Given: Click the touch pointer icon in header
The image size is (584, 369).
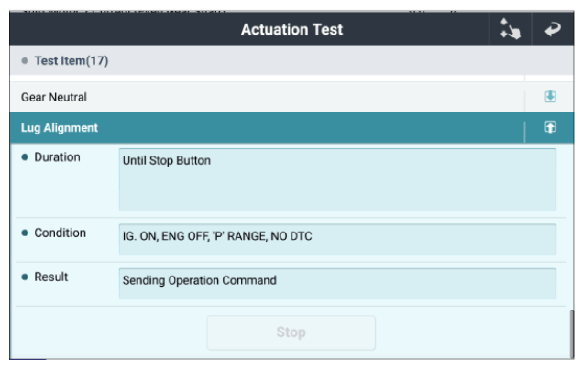Looking at the screenshot, I should (x=510, y=29).
